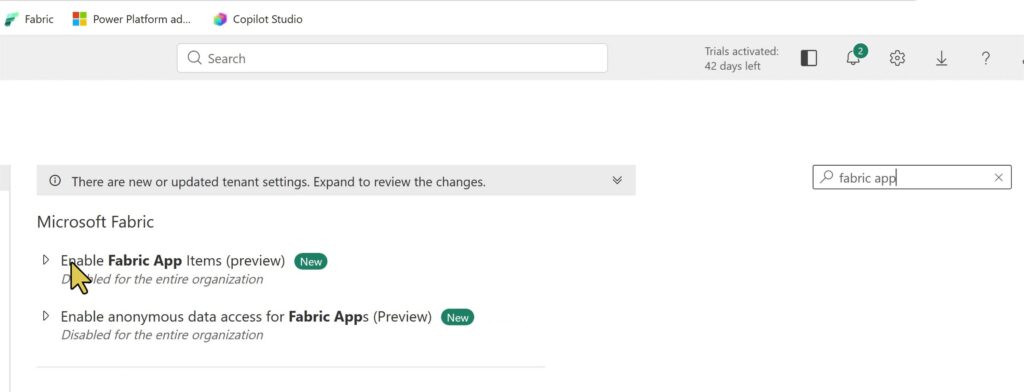Clear the 'fabric app' filter with X
This screenshot has height=392, width=1024.
pyautogui.click(x=999, y=177)
